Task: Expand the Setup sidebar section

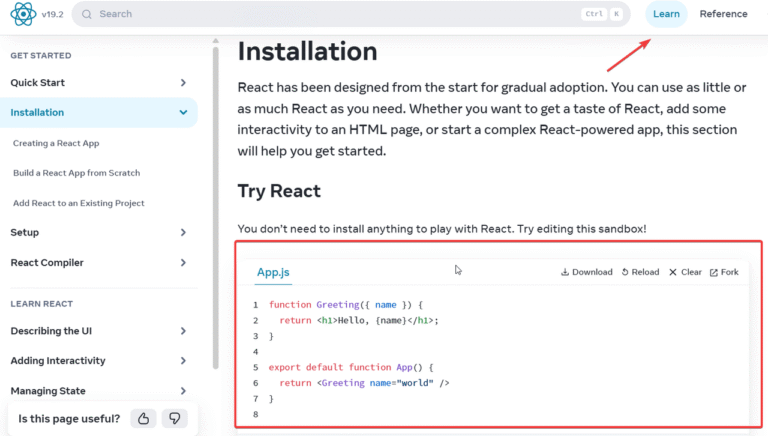Action: coord(183,233)
